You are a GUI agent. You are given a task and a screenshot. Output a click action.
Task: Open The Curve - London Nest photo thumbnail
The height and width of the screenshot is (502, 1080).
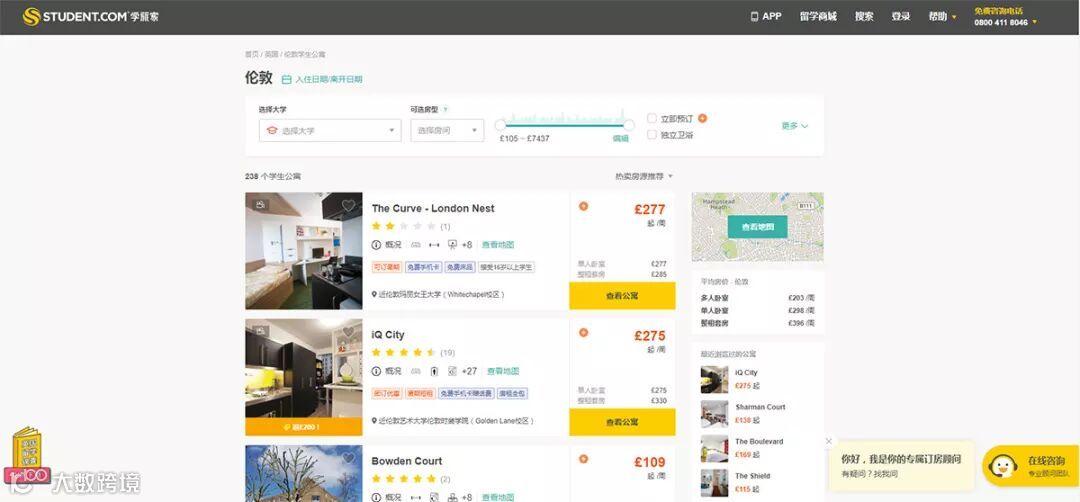click(304, 251)
